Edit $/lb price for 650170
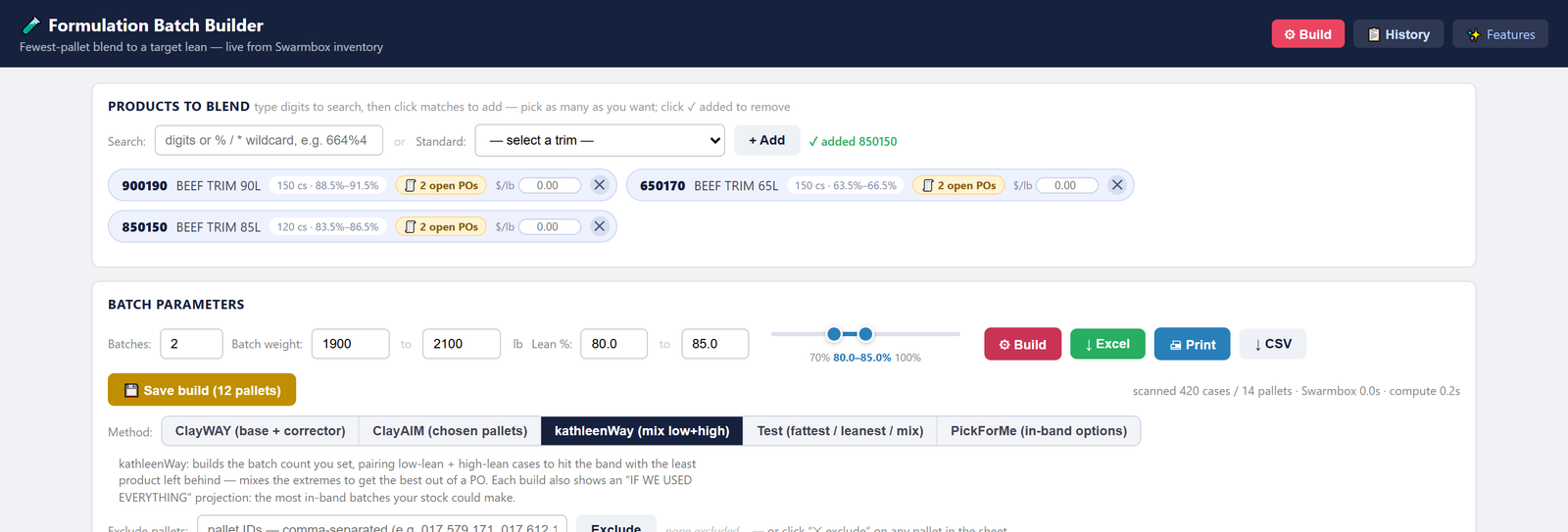This screenshot has height=532, width=1568. tap(1067, 185)
